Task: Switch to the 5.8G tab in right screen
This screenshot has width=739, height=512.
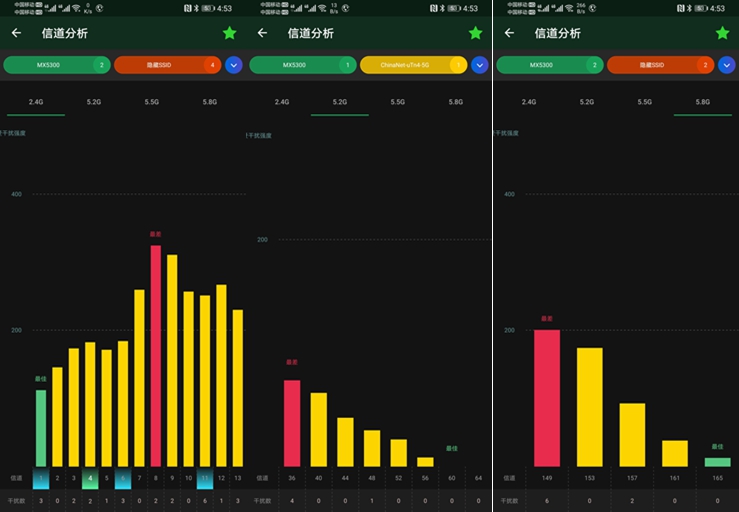Action: pyautogui.click(x=703, y=102)
